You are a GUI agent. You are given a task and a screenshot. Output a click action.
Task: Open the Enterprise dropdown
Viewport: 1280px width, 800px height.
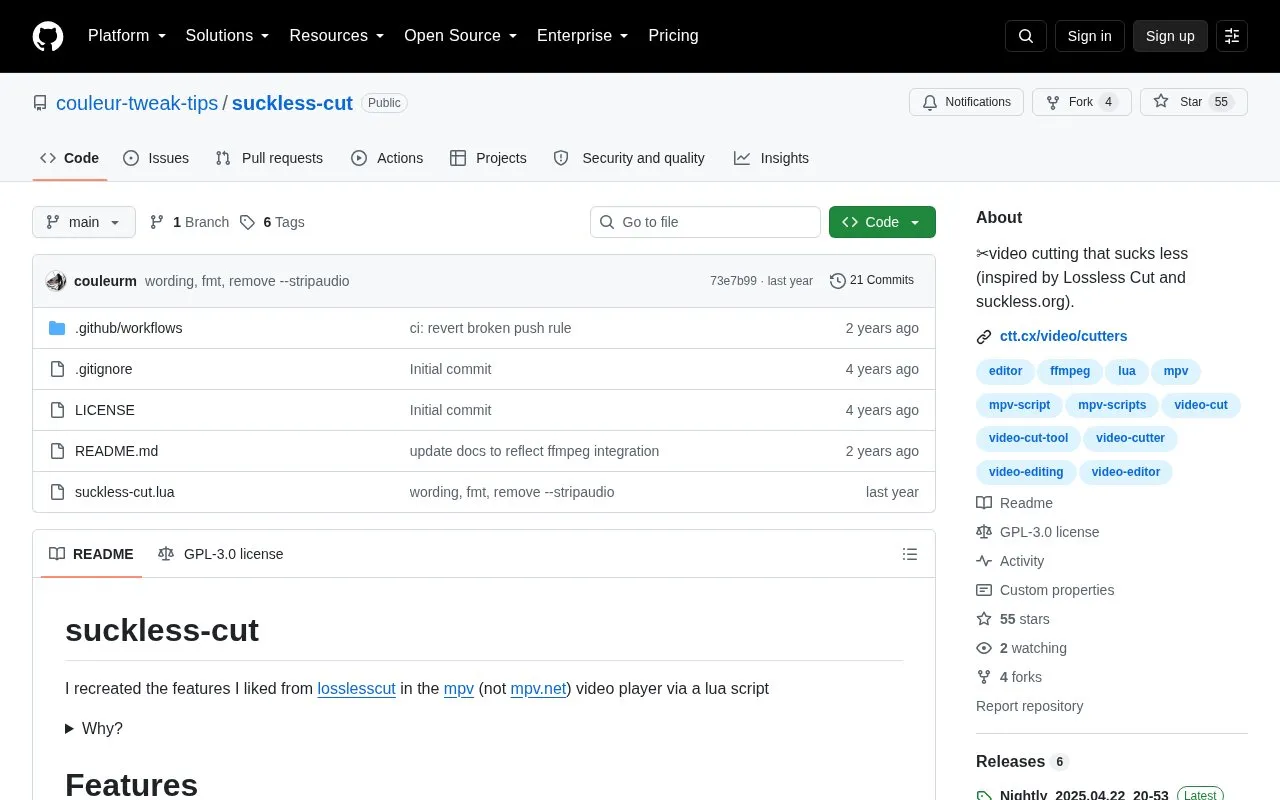click(x=583, y=36)
